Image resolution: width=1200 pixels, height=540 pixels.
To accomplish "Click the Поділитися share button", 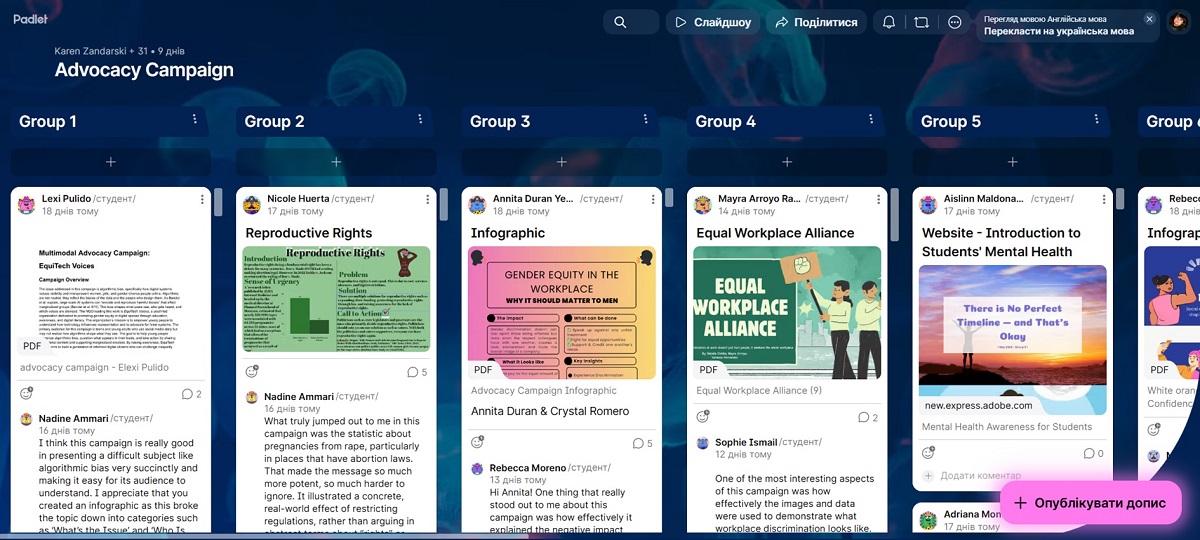I will point(817,22).
